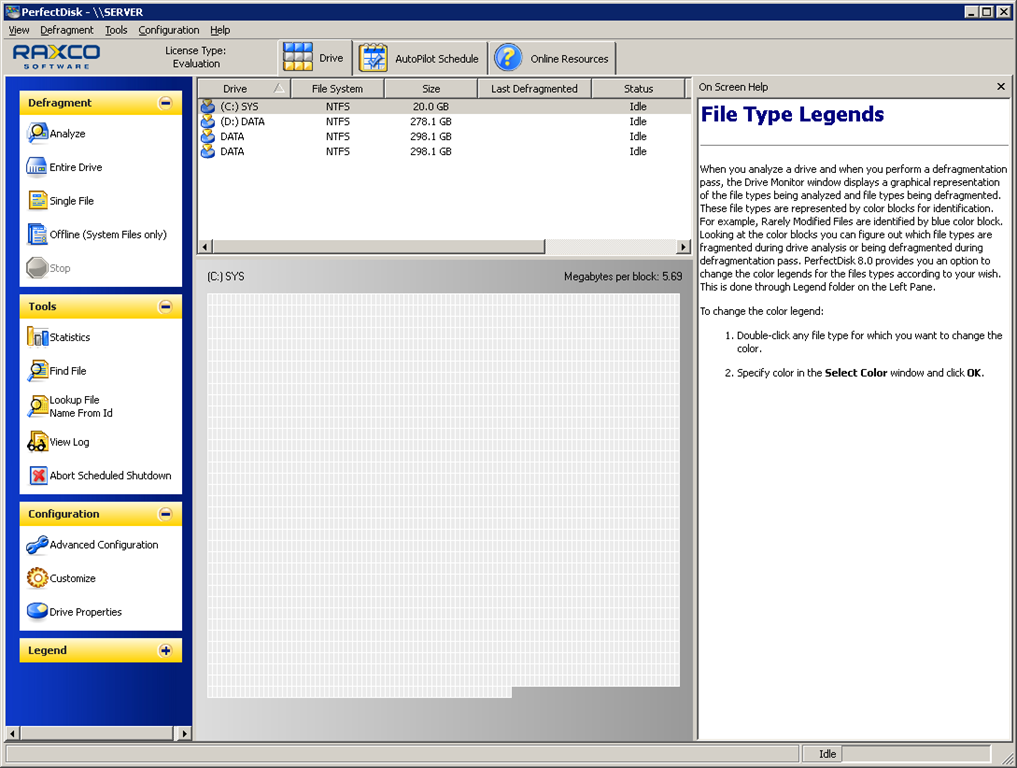
Task: Click the Online Resources question mark icon
Action: tap(508, 58)
